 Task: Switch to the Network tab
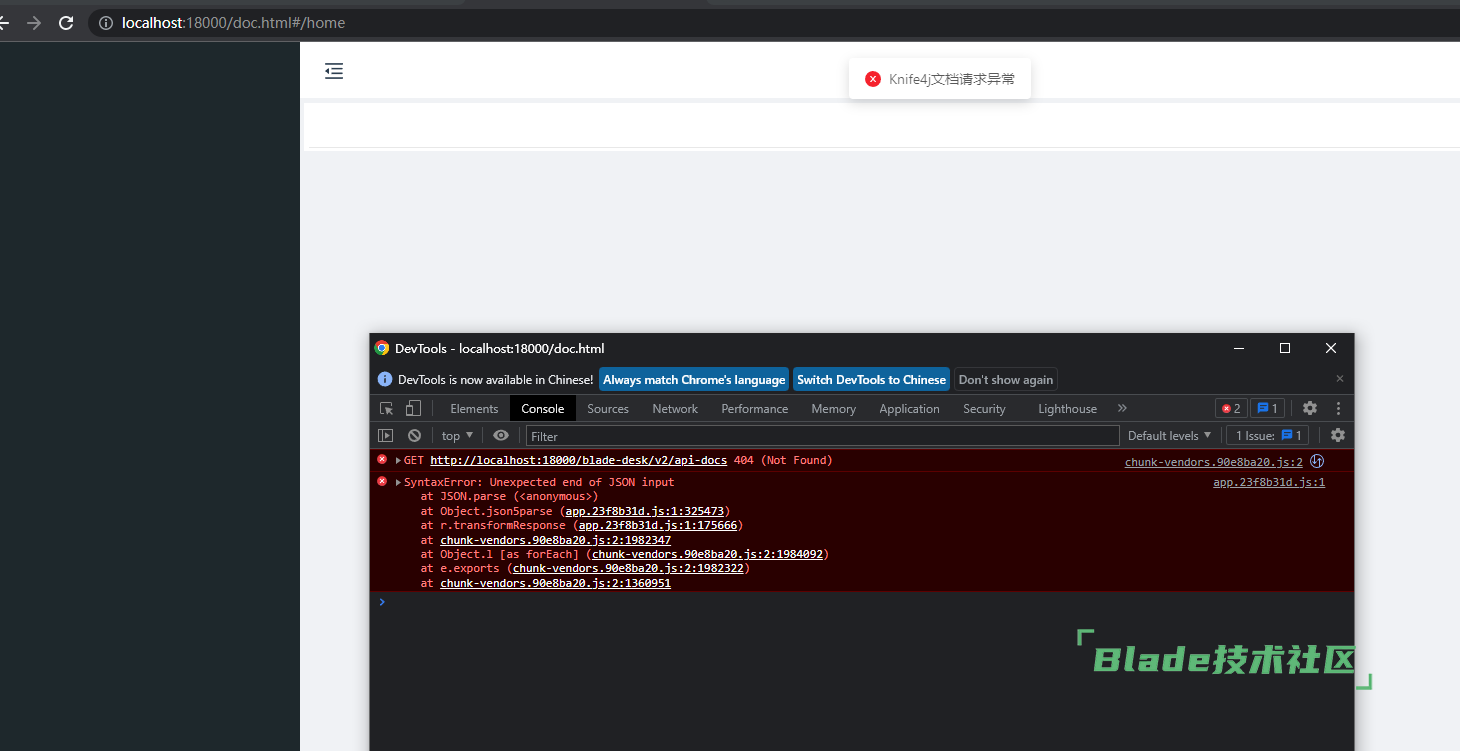[x=675, y=408]
